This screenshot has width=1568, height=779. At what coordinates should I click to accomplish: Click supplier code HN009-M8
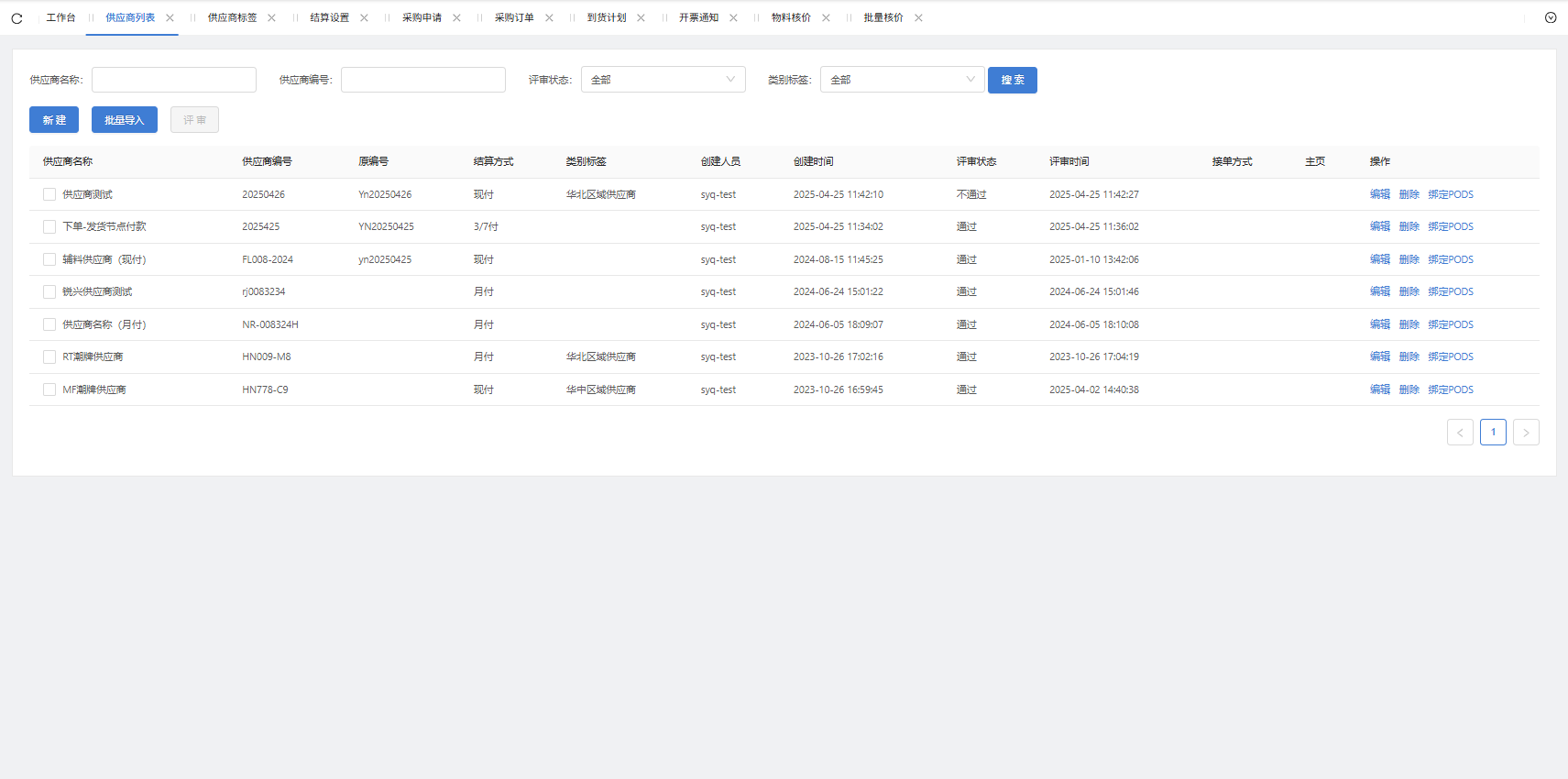[267, 357]
